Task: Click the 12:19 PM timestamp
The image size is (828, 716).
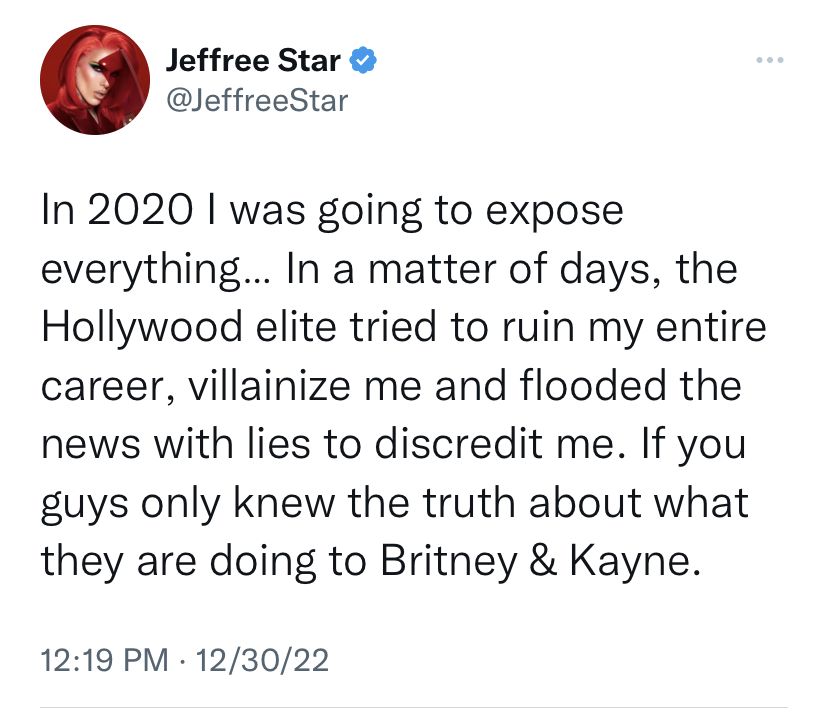Action: (104, 660)
